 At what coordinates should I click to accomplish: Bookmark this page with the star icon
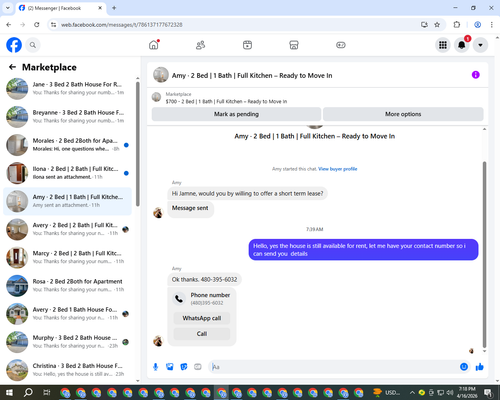tap(437, 25)
